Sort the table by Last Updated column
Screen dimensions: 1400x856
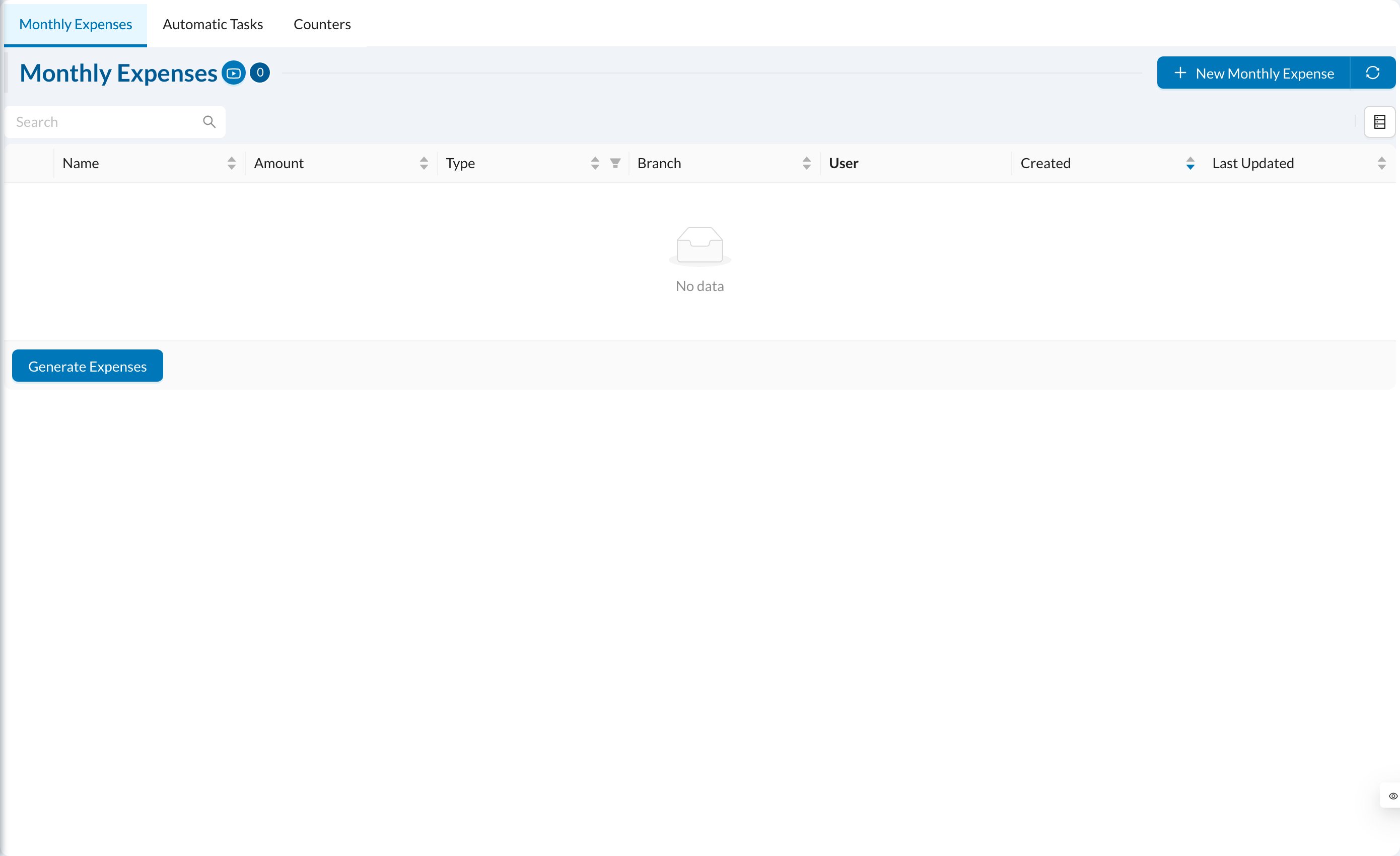coord(1382,164)
